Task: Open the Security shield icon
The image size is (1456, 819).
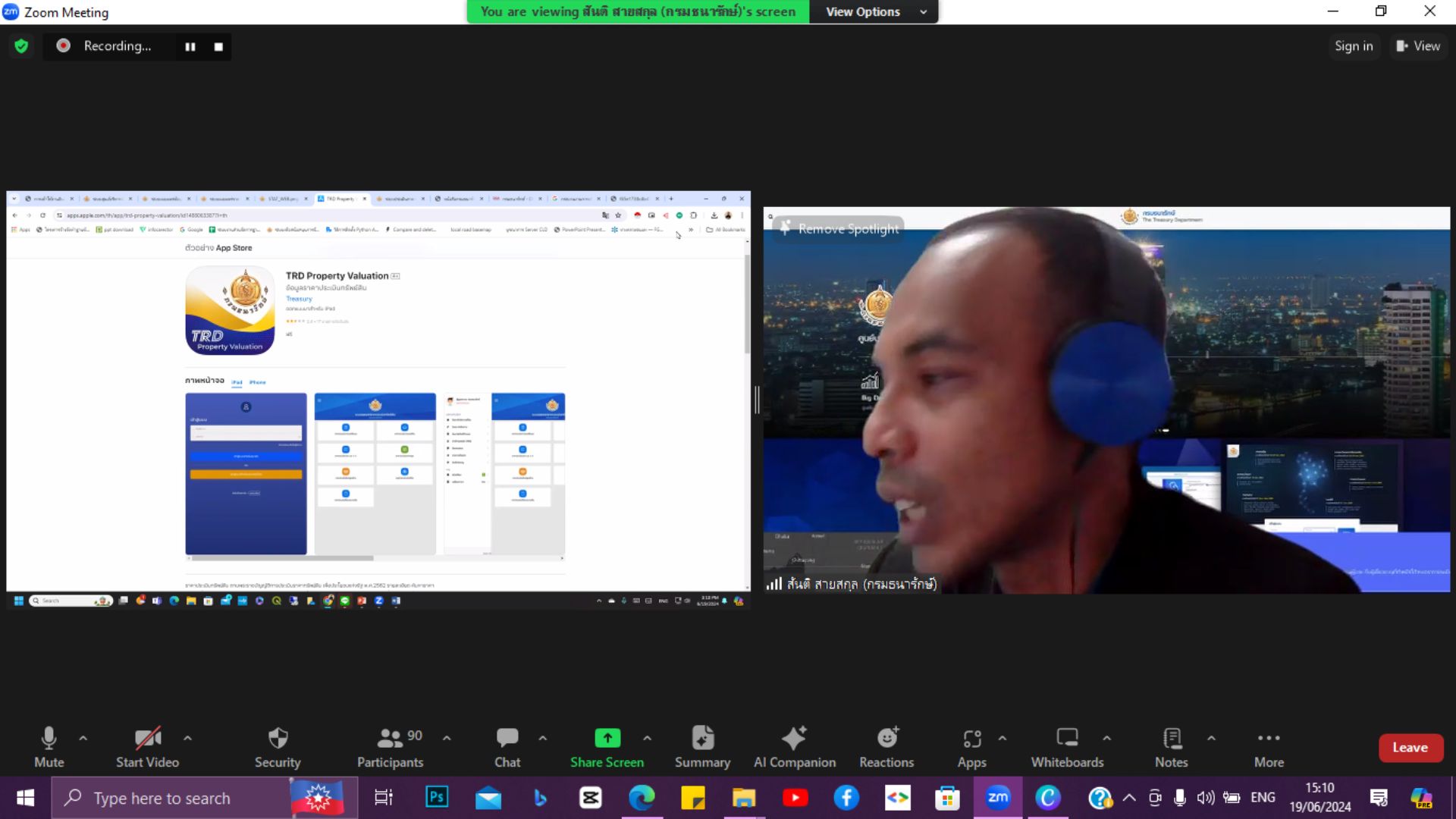Action: point(278,738)
